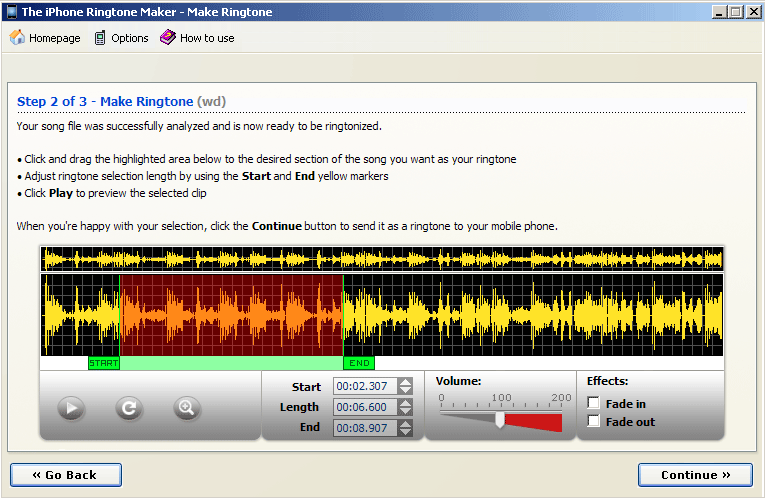This screenshot has width=765, height=498.
Task: Click the Homepage house icon
Action: coord(17,38)
